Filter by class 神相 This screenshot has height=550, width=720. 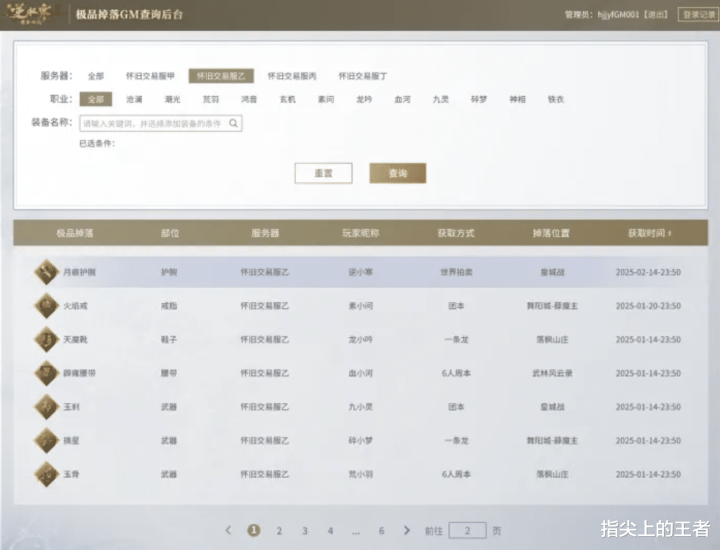(518, 99)
